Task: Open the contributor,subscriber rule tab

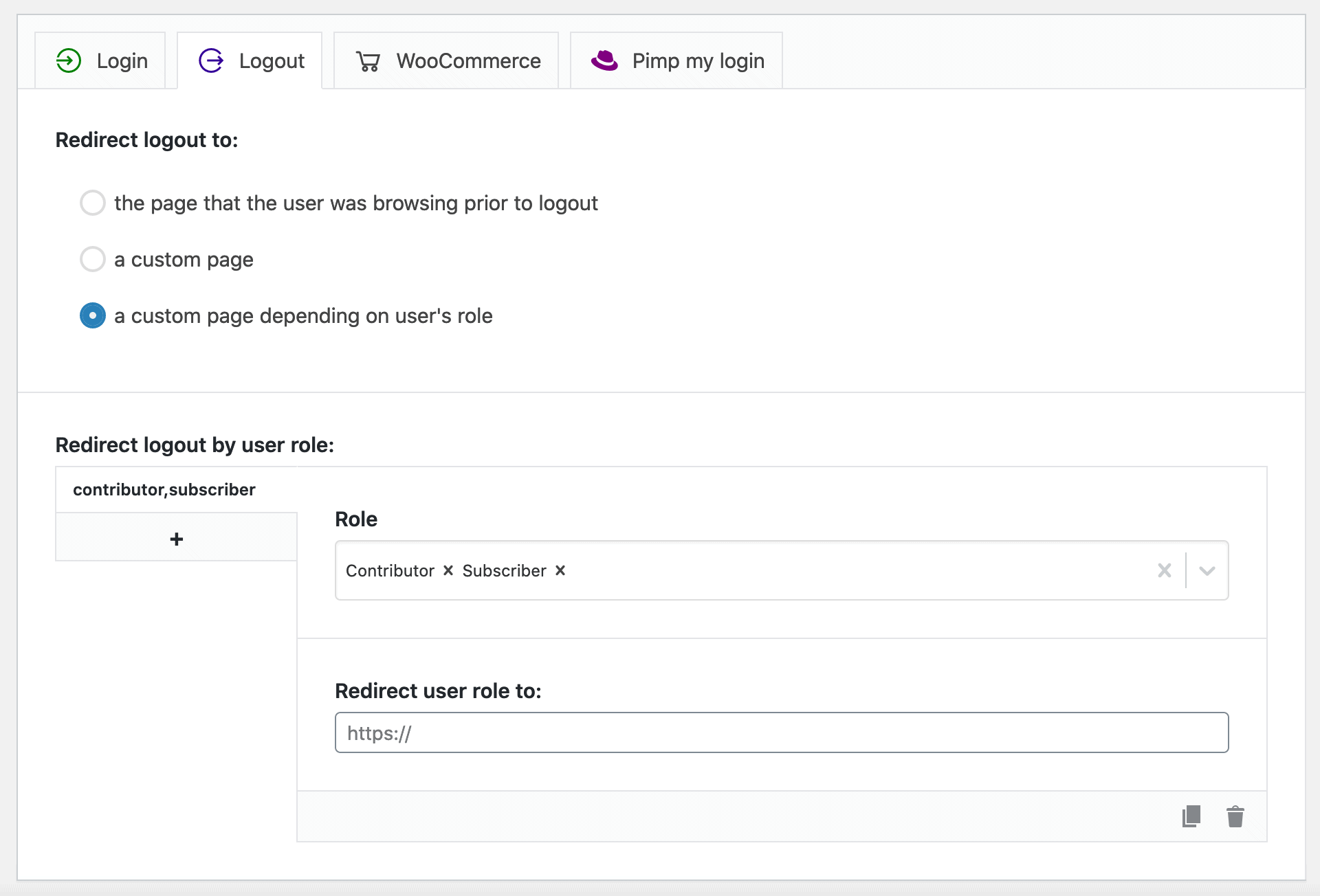Action: point(177,490)
